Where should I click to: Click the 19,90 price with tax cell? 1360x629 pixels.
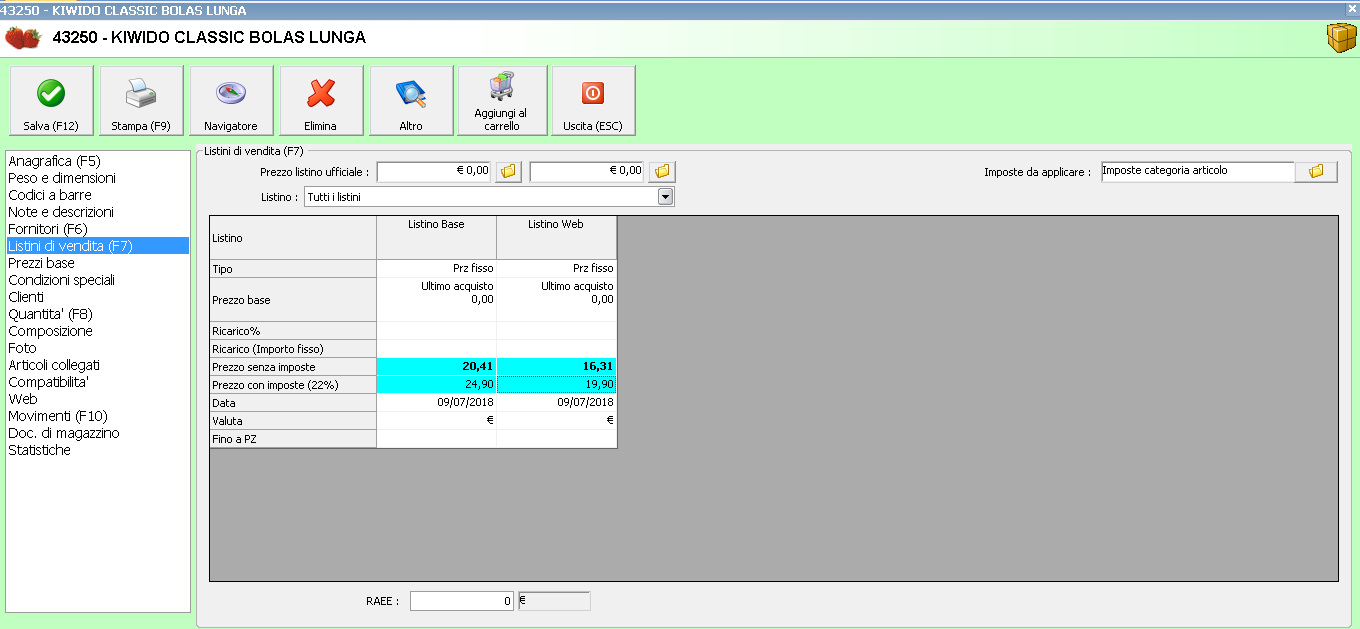[x=556, y=384]
